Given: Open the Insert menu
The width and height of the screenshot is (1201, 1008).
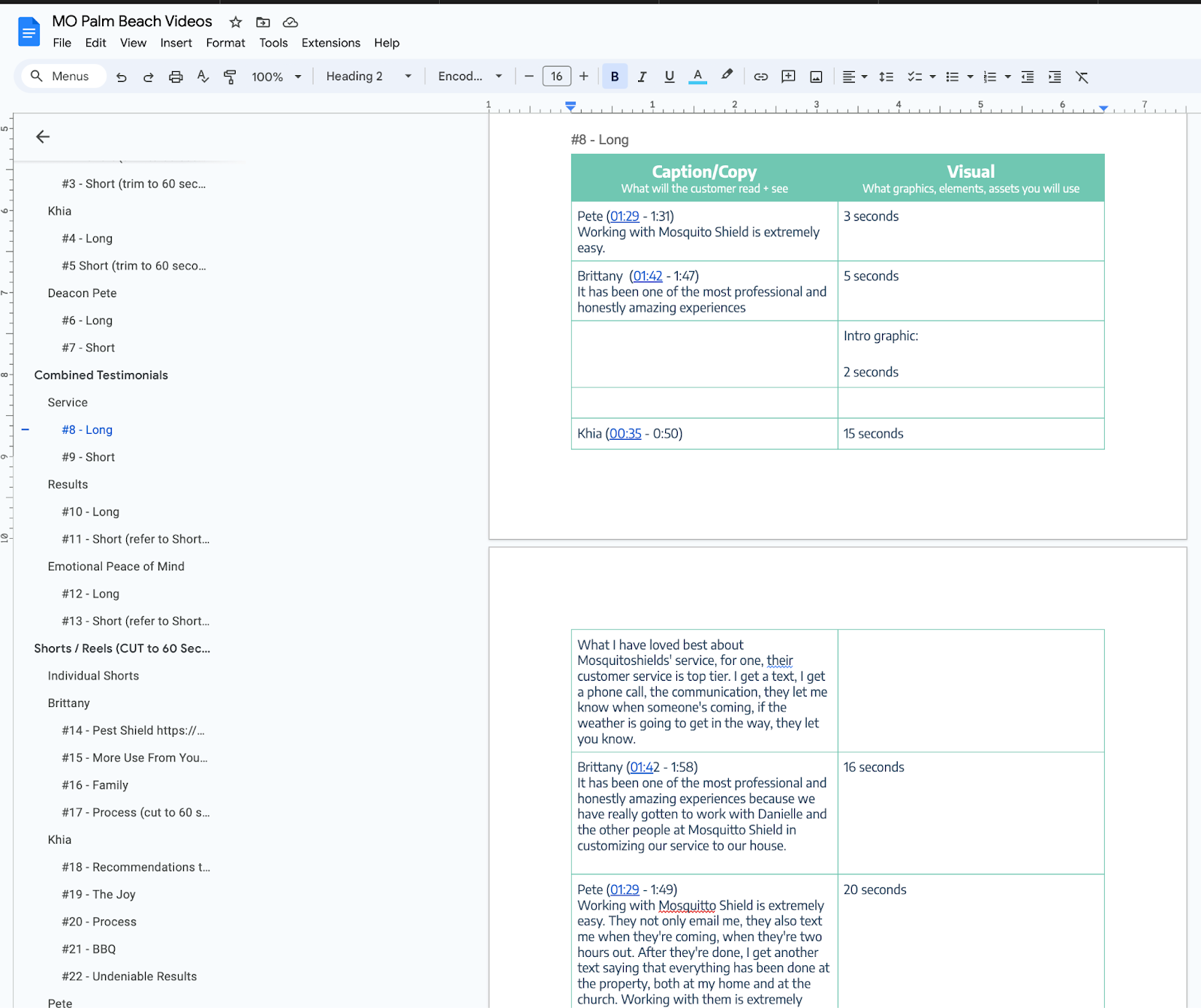Looking at the screenshot, I should pos(176,43).
